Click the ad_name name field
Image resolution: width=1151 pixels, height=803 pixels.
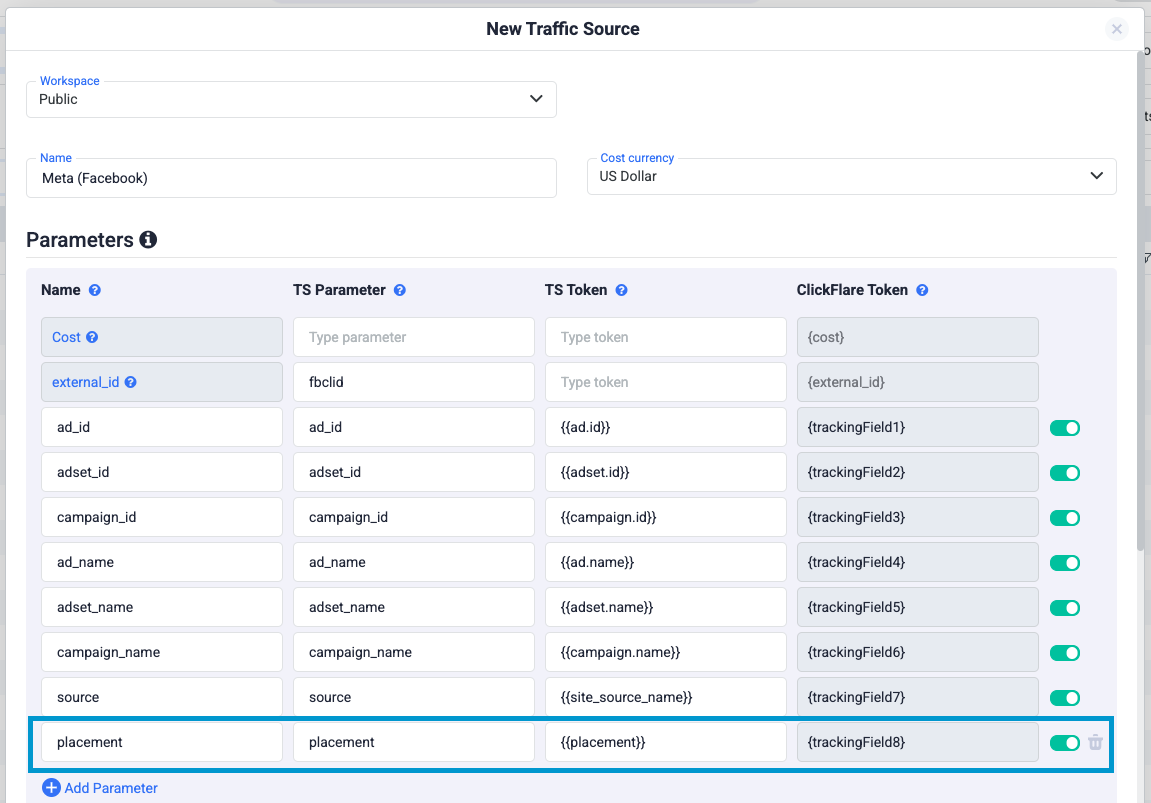tap(161, 562)
